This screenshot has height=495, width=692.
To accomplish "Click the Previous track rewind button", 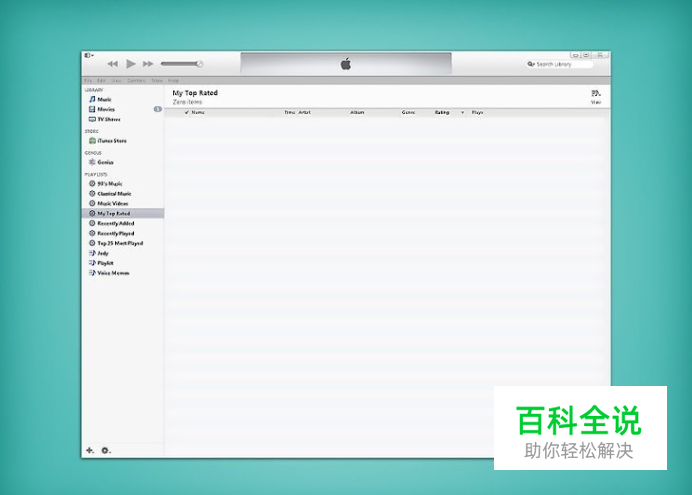I will (113, 64).
